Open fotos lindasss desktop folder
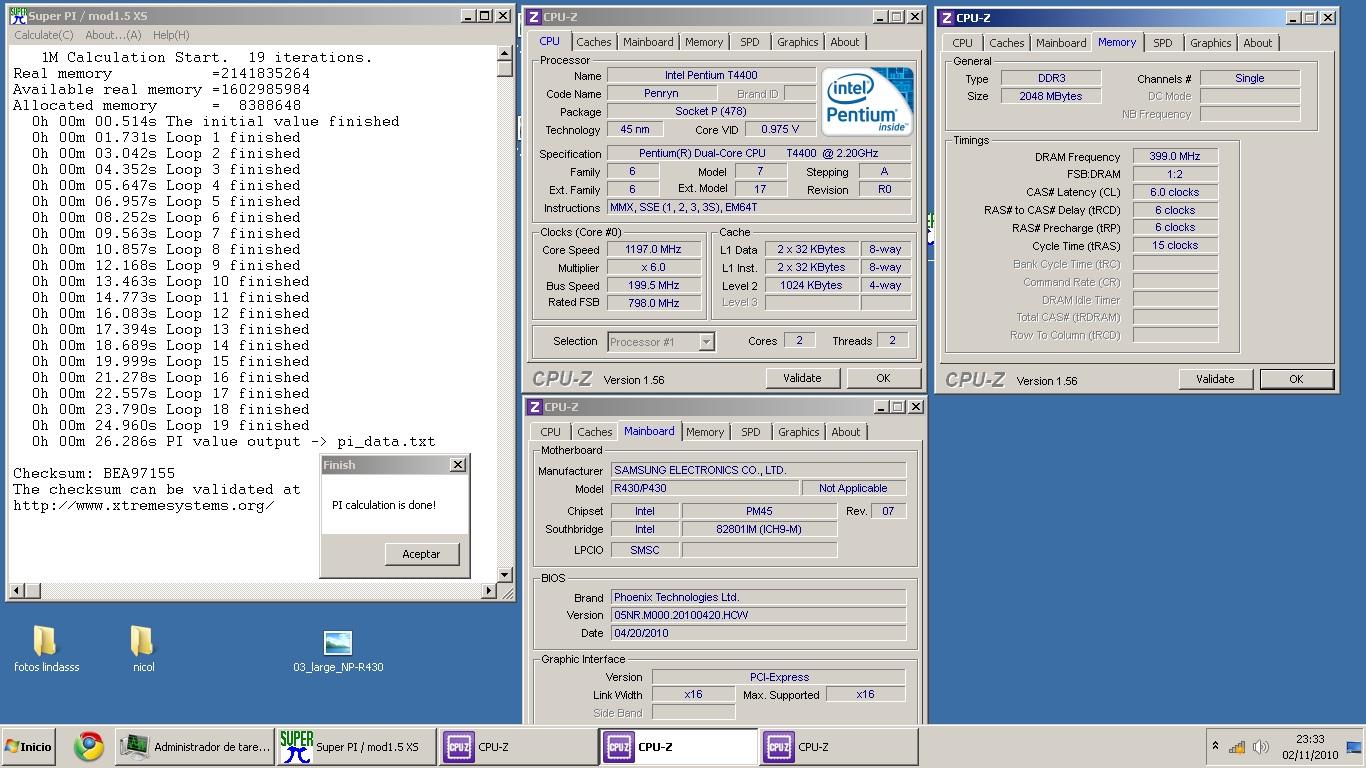1366x768 pixels. coord(46,649)
